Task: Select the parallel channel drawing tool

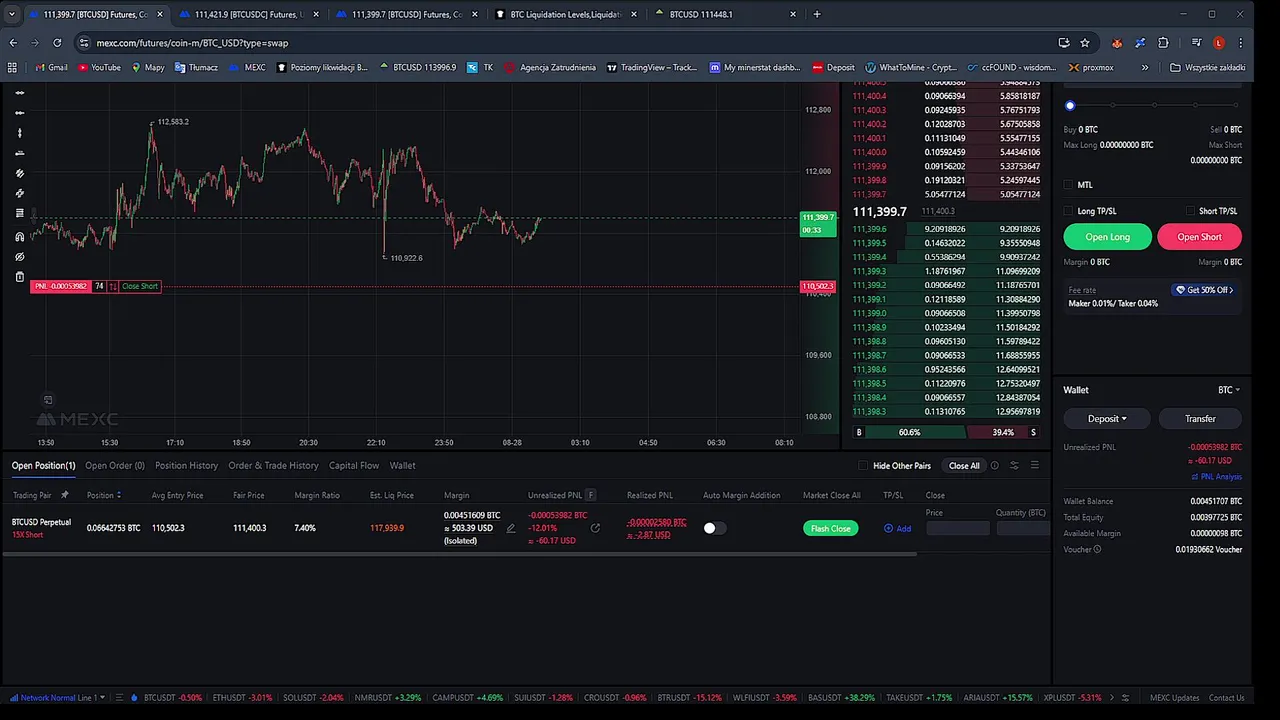Action: click(20, 173)
